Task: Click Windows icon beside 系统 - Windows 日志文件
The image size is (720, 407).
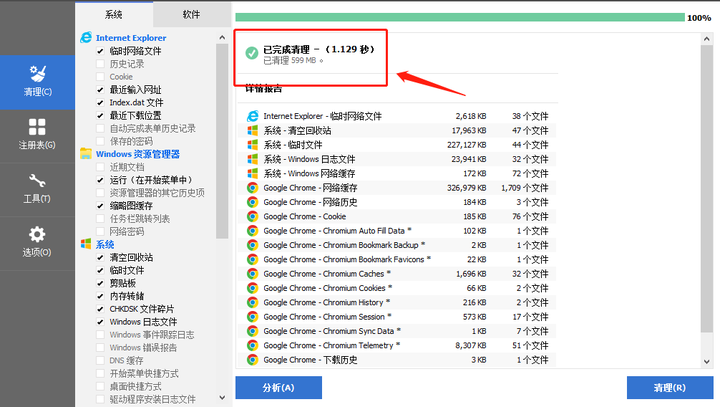Action: pos(253,159)
